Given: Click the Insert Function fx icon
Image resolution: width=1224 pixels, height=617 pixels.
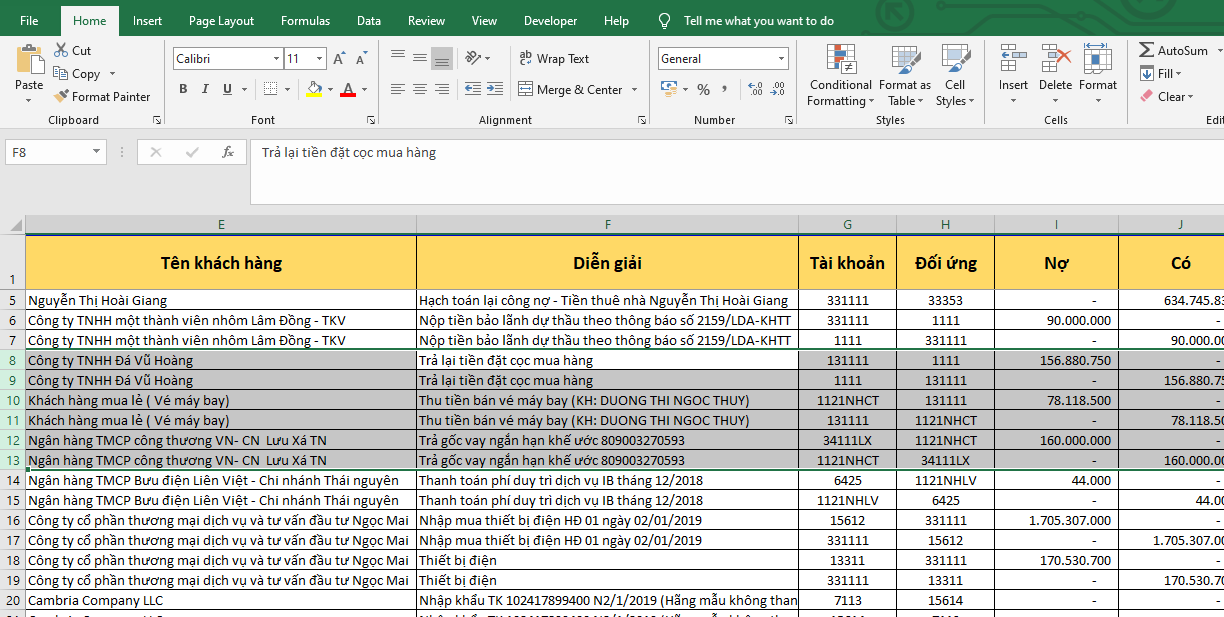Looking at the screenshot, I should [x=228, y=152].
